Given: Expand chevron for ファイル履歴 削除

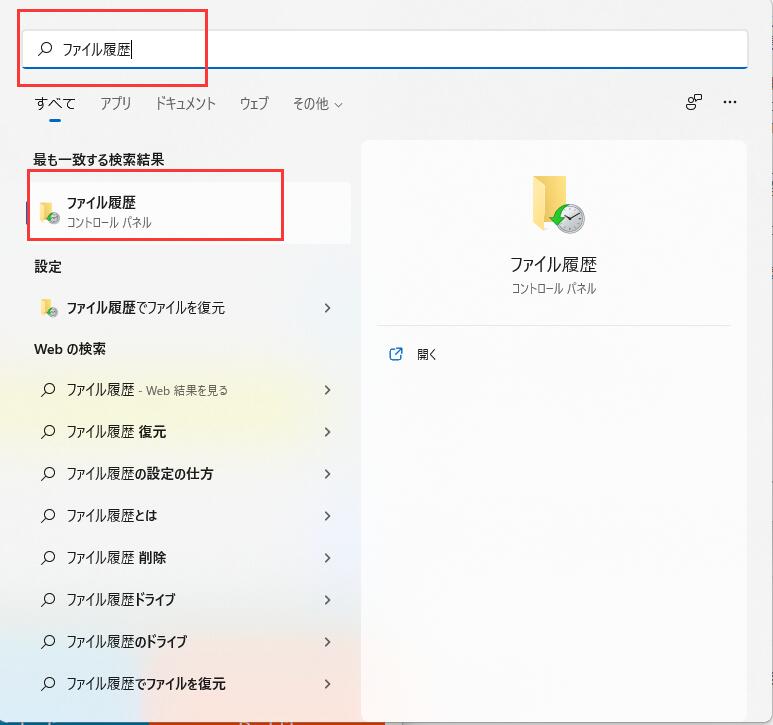Looking at the screenshot, I should [x=327, y=558].
